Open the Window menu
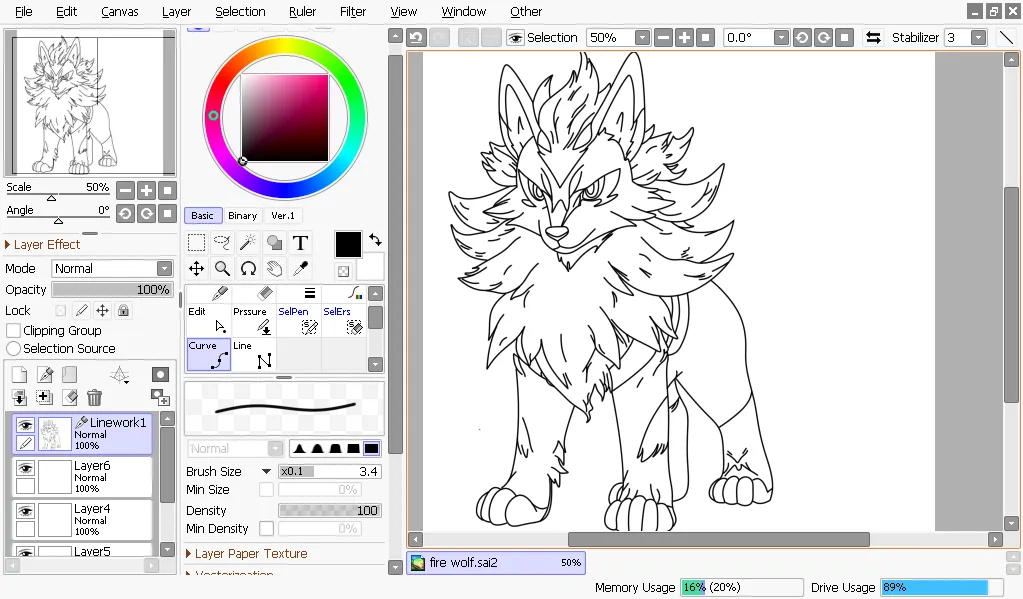Viewport: 1023px width, 599px height. coord(463,11)
